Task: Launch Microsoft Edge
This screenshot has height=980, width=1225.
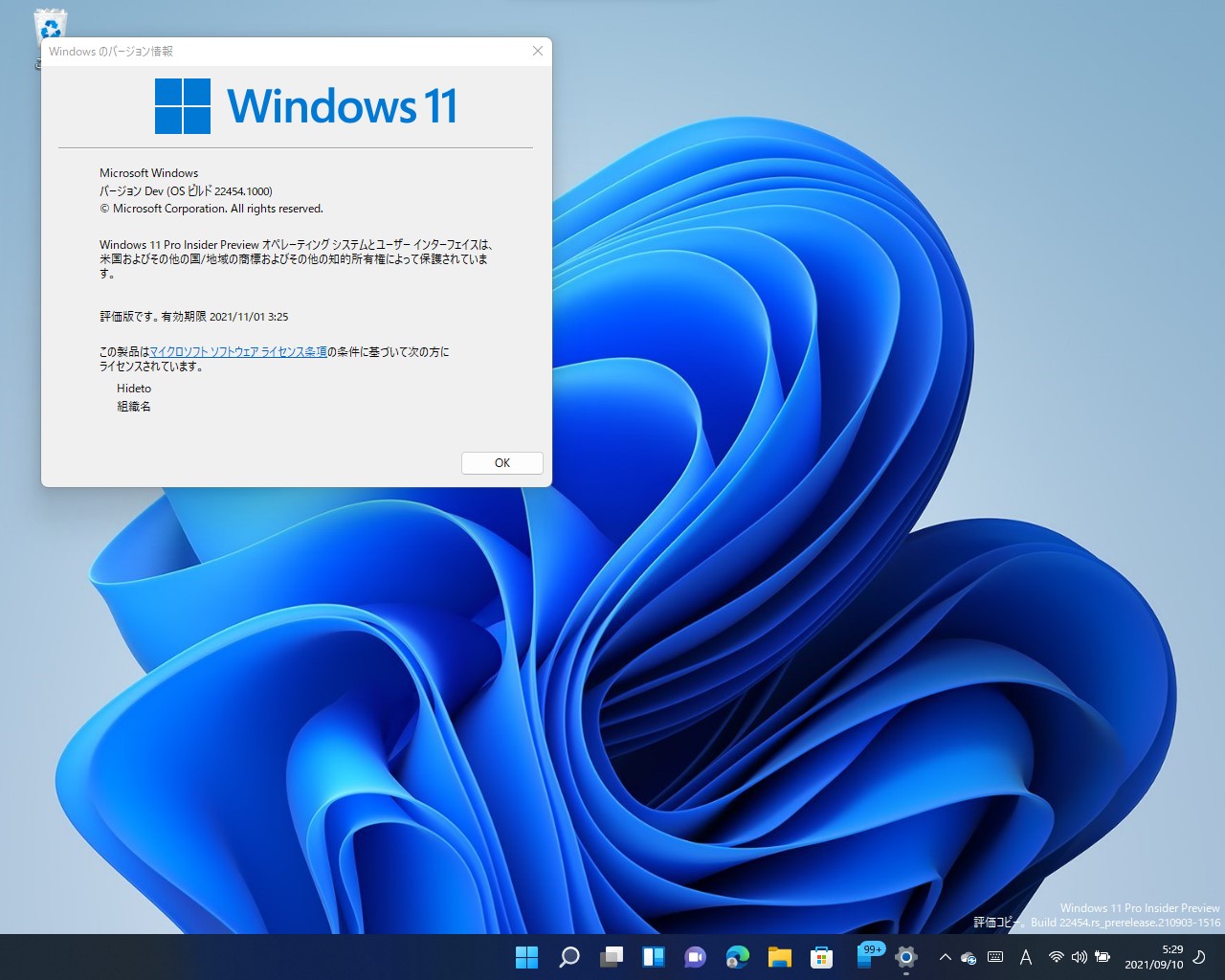Action: [x=736, y=956]
